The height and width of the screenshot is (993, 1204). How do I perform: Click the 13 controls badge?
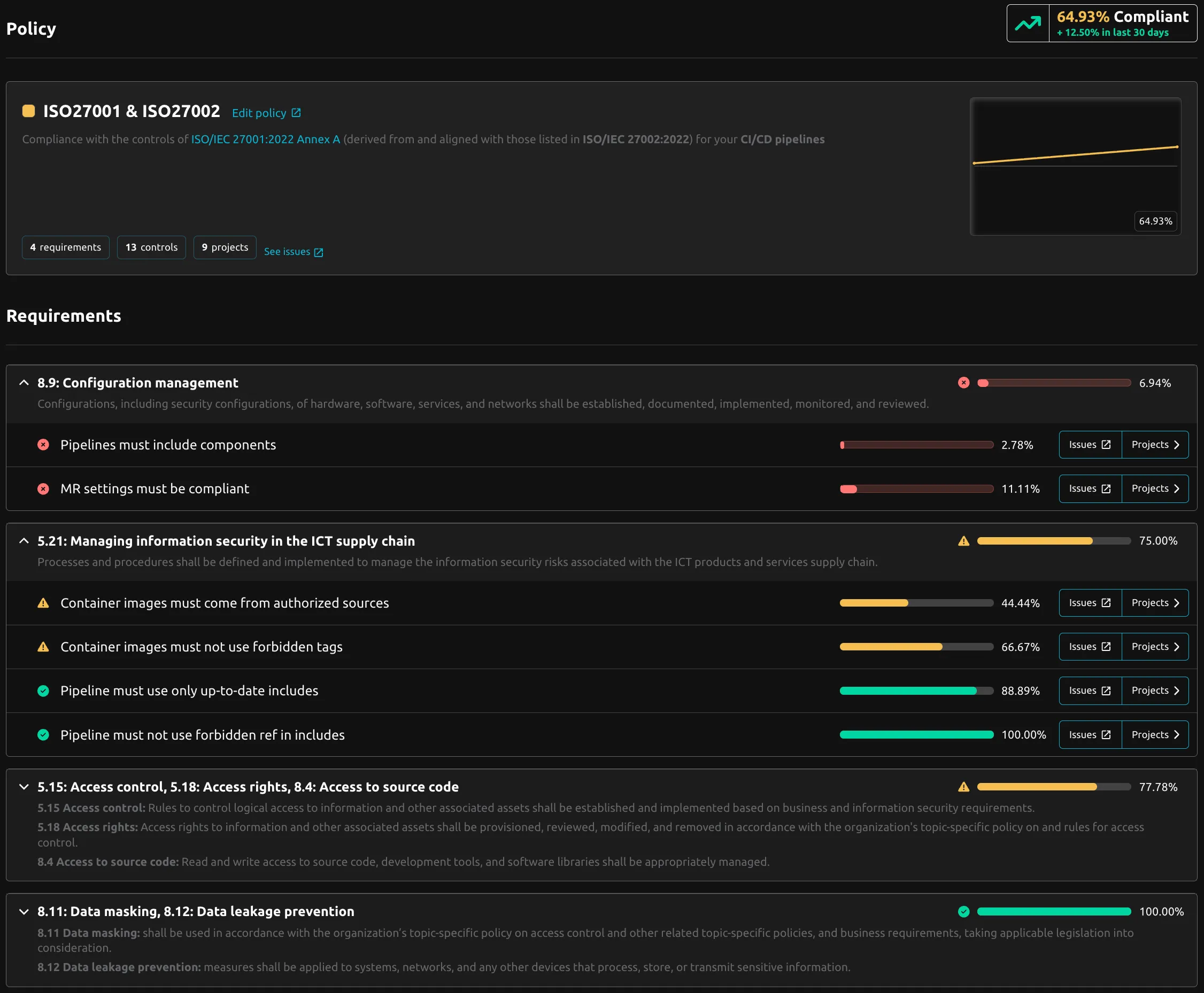151,247
